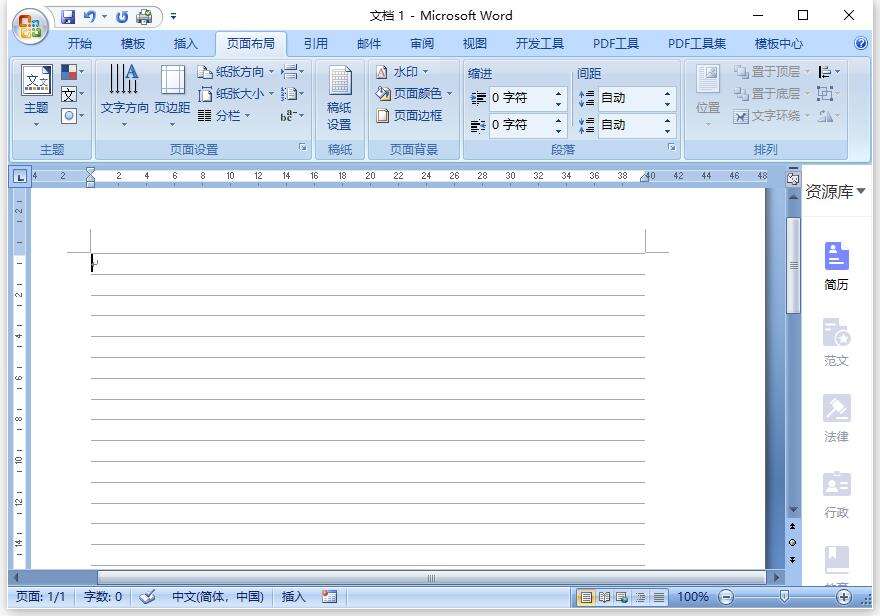Open the 主题 themes gallery
Image resolution: width=880 pixels, height=616 pixels.
[x=36, y=93]
